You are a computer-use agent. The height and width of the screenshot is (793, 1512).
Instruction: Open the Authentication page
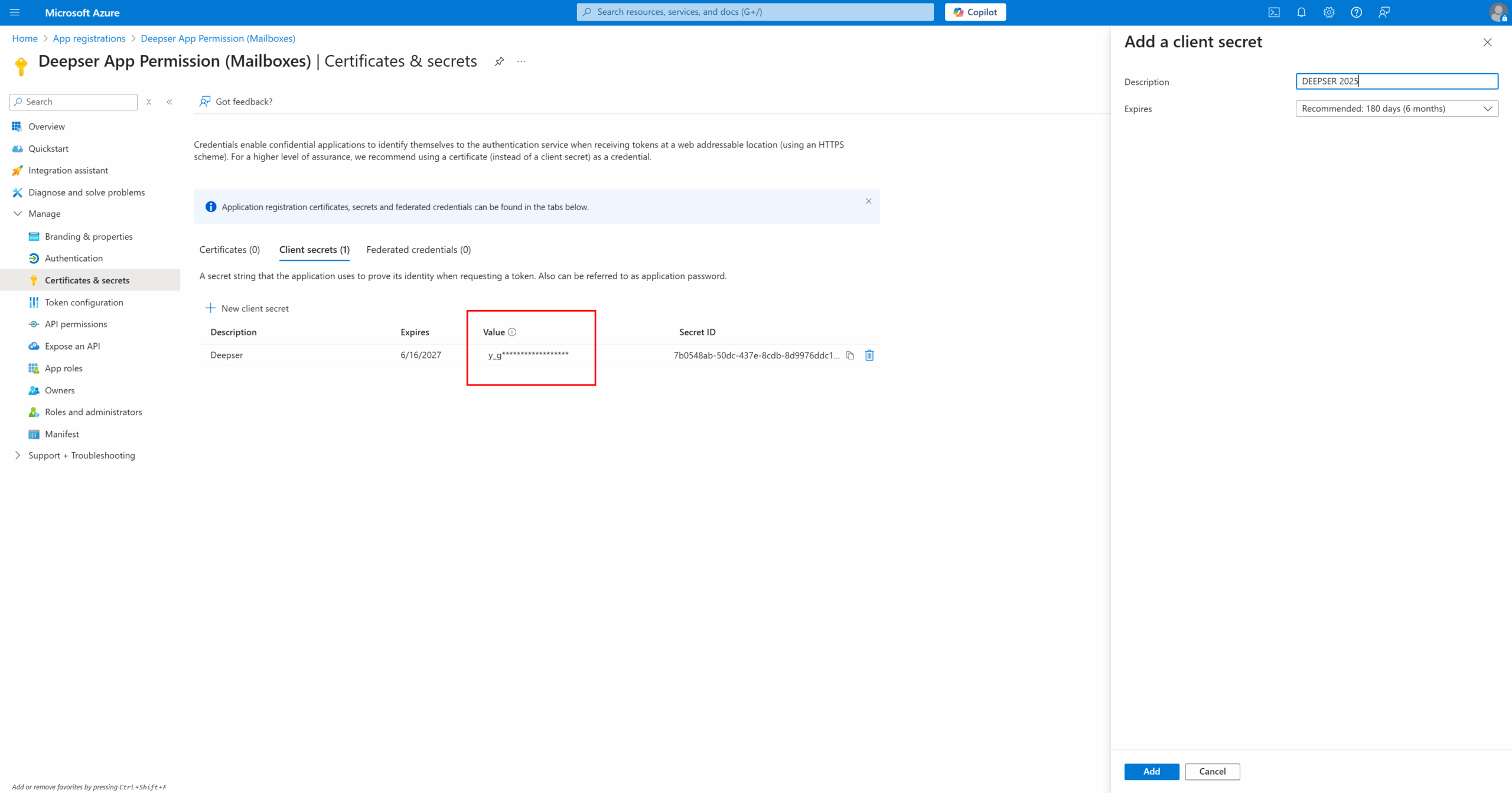74,259
